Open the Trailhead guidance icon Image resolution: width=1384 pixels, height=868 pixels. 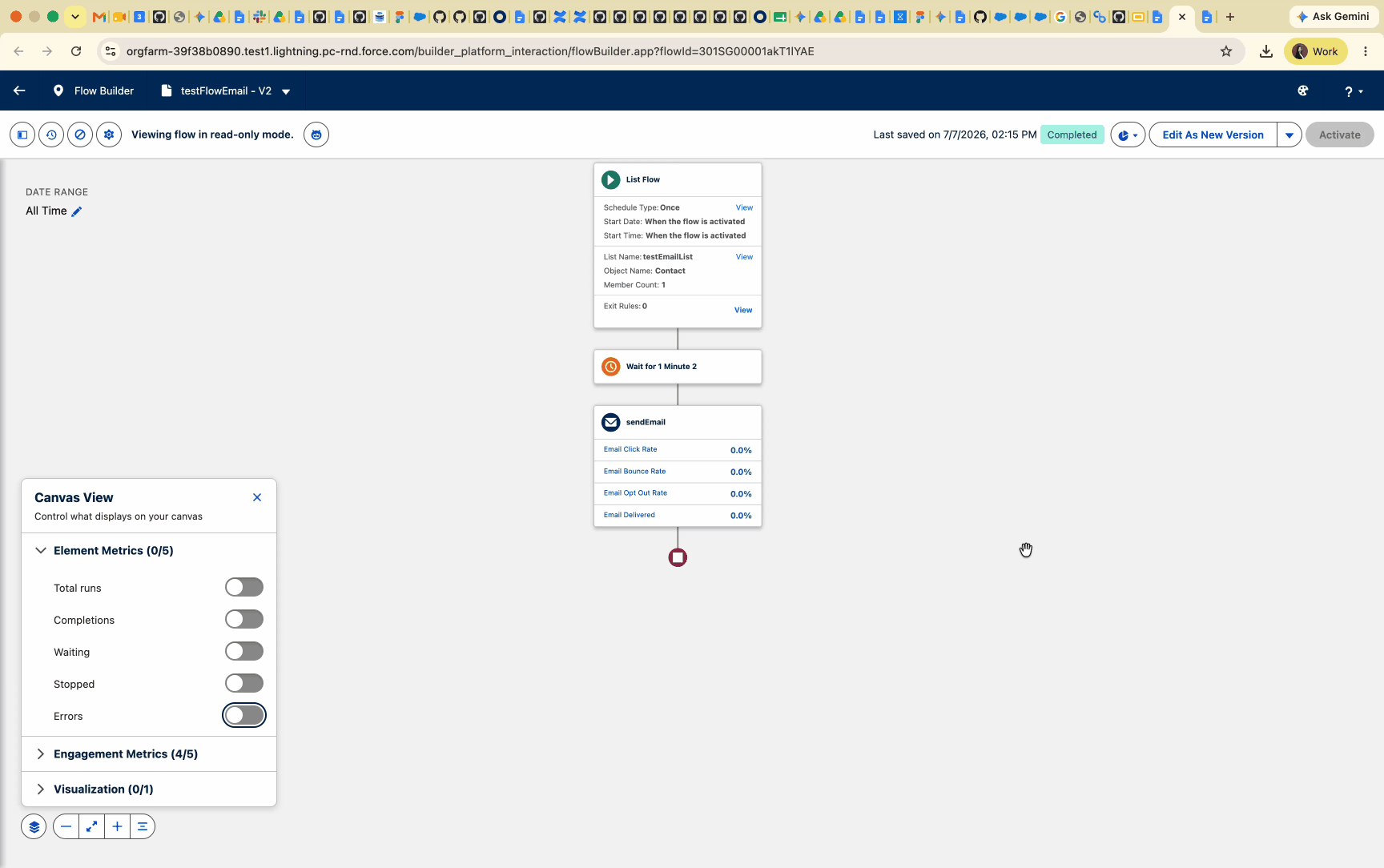[1303, 90]
